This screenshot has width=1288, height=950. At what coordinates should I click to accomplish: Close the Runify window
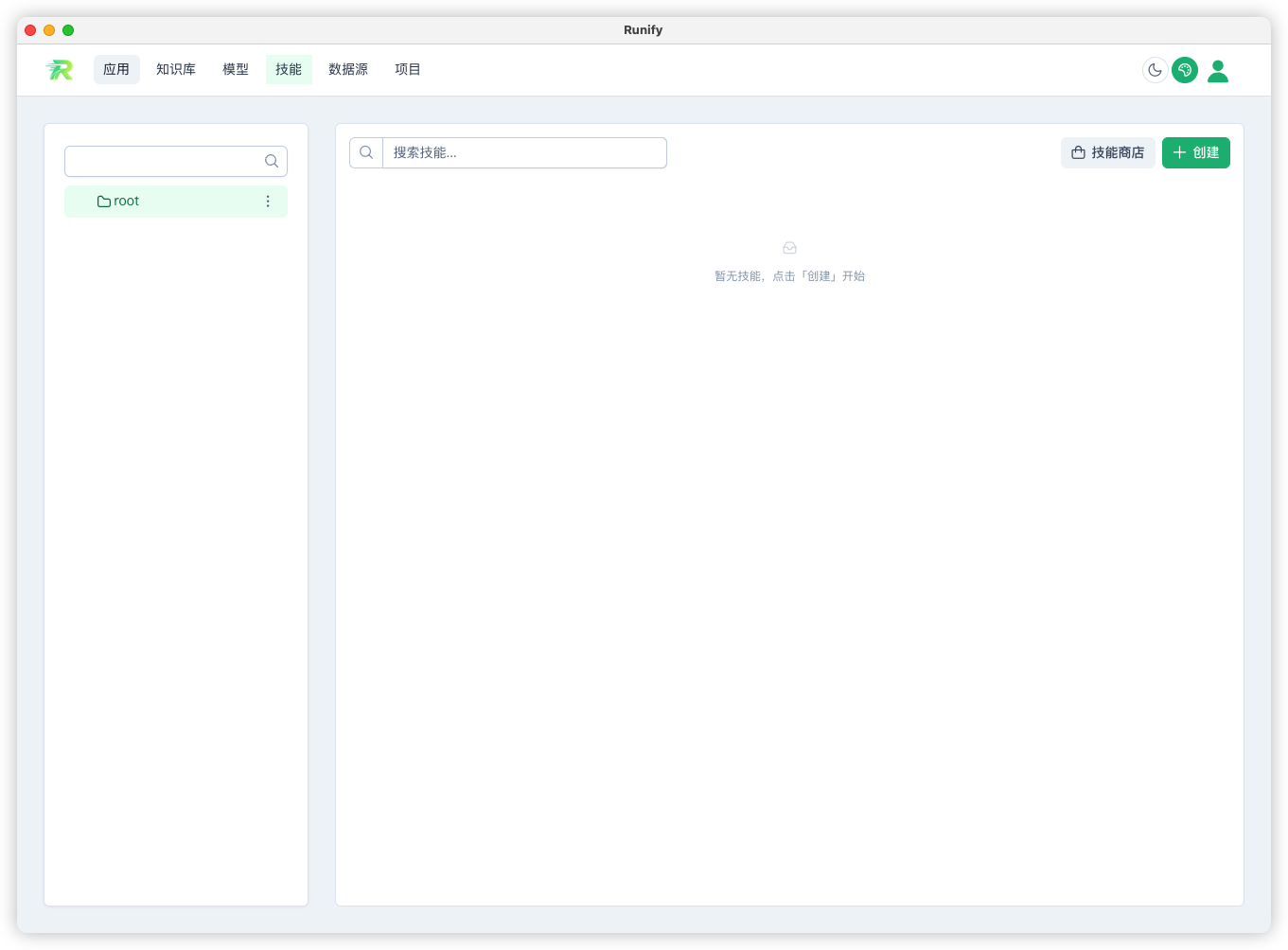[x=30, y=30]
